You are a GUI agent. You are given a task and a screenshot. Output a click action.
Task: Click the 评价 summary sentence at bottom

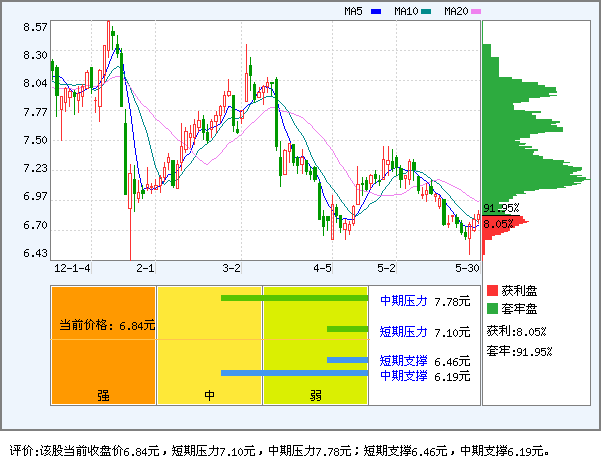click(x=280, y=450)
